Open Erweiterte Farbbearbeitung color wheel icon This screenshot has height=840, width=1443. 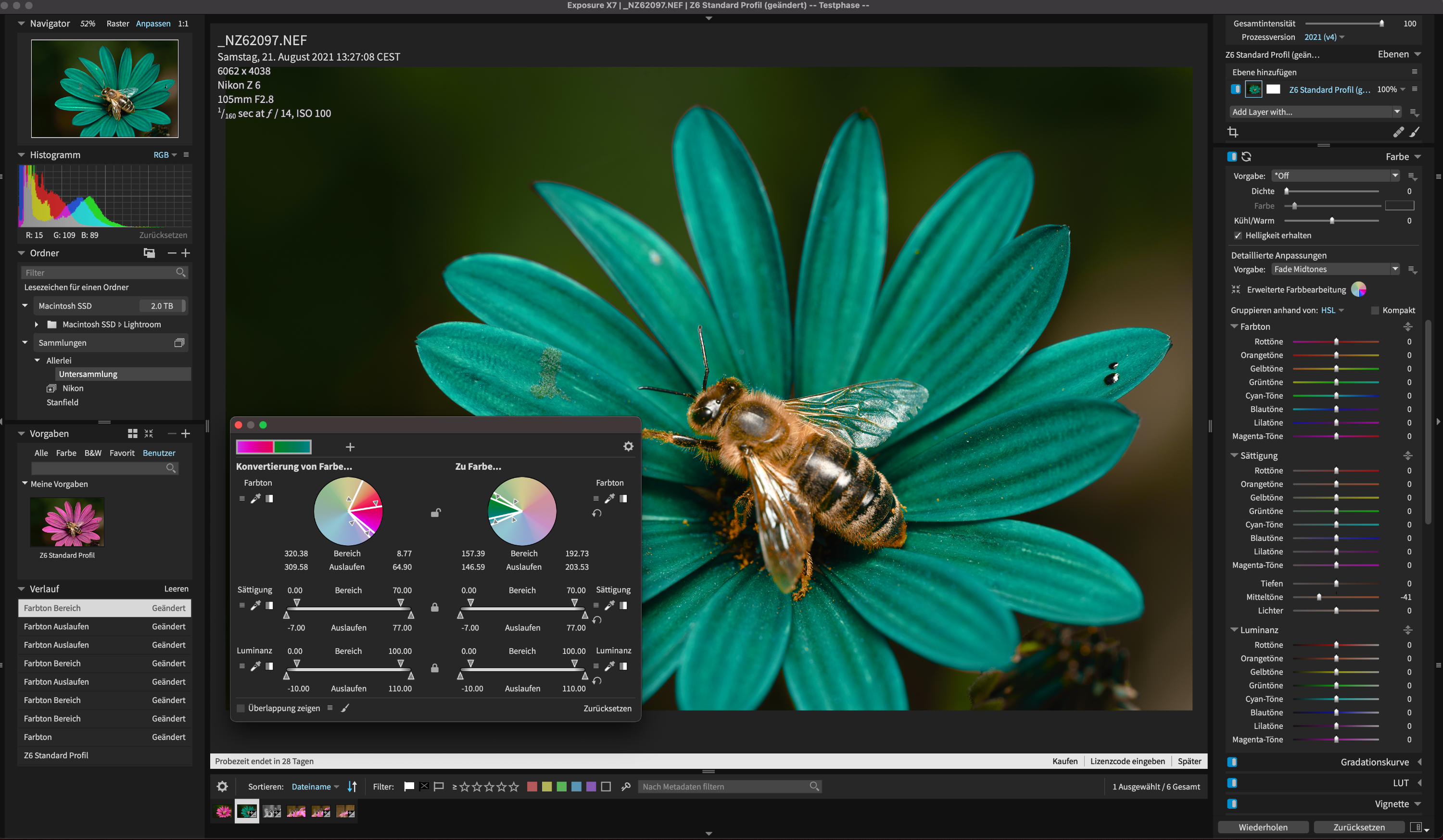(1358, 289)
